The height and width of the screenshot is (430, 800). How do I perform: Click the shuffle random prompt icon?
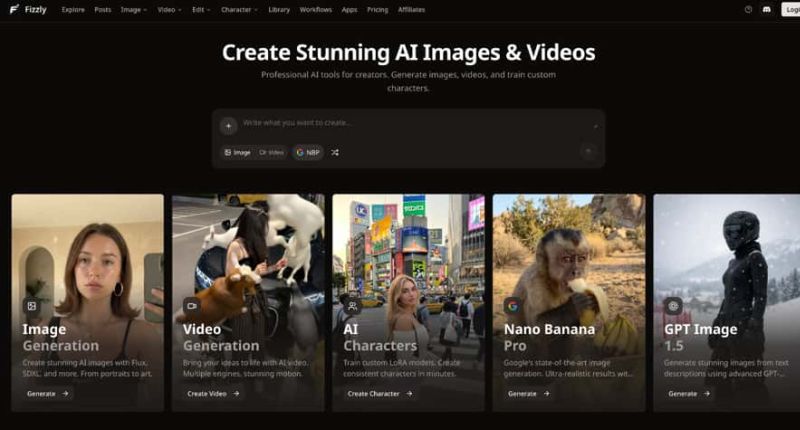[x=335, y=152]
